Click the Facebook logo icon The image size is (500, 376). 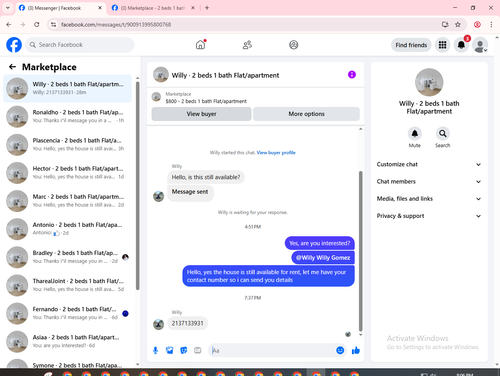coord(14,45)
